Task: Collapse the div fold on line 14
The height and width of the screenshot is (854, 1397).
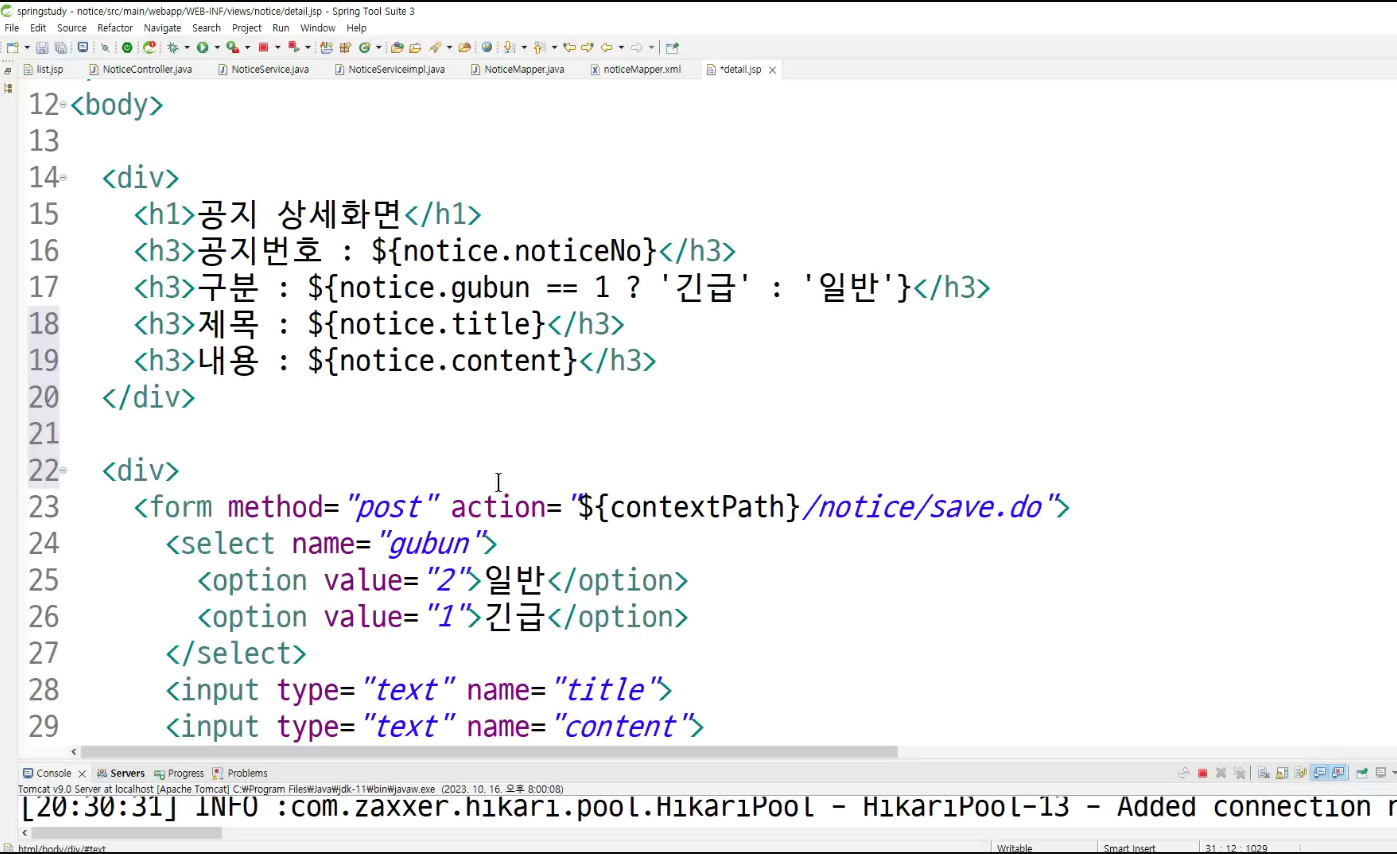Action: point(63,178)
